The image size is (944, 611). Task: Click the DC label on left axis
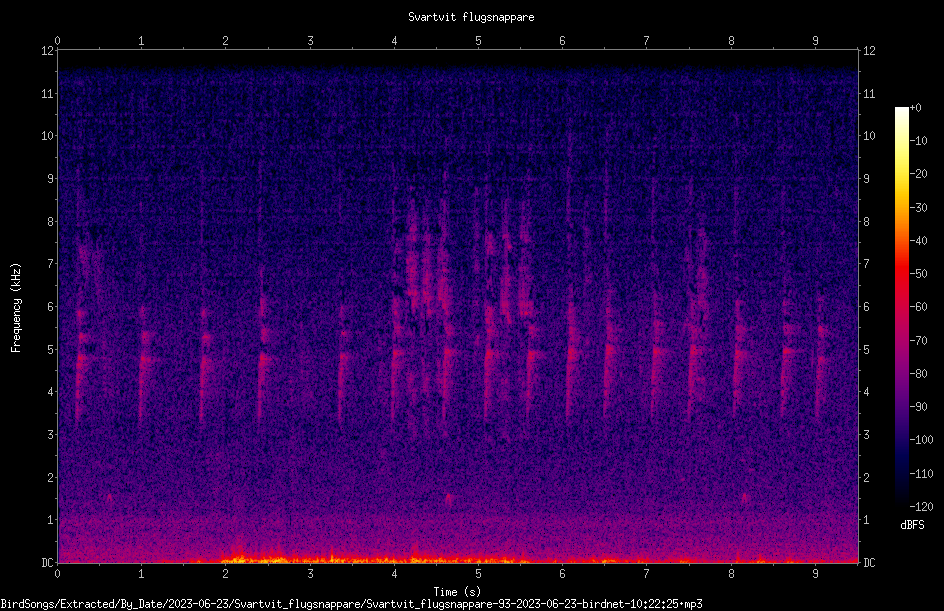pos(48,562)
